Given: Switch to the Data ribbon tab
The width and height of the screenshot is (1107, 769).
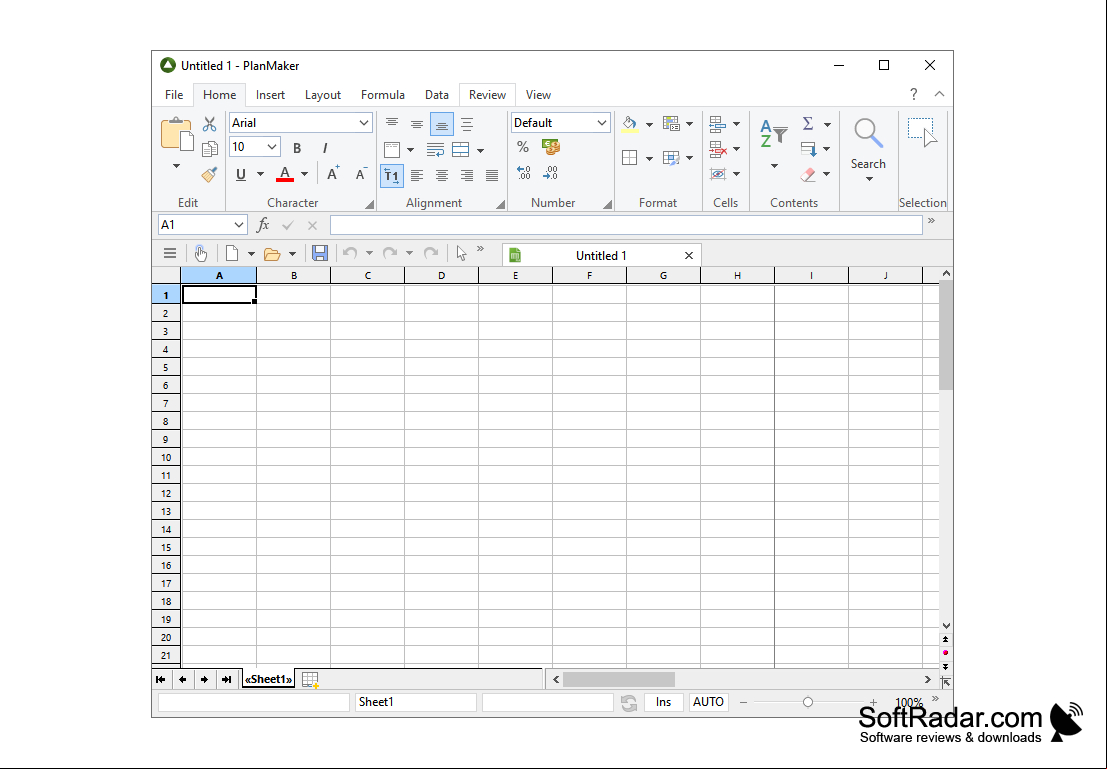Looking at the screenshot, I should (x=437, y=95).
